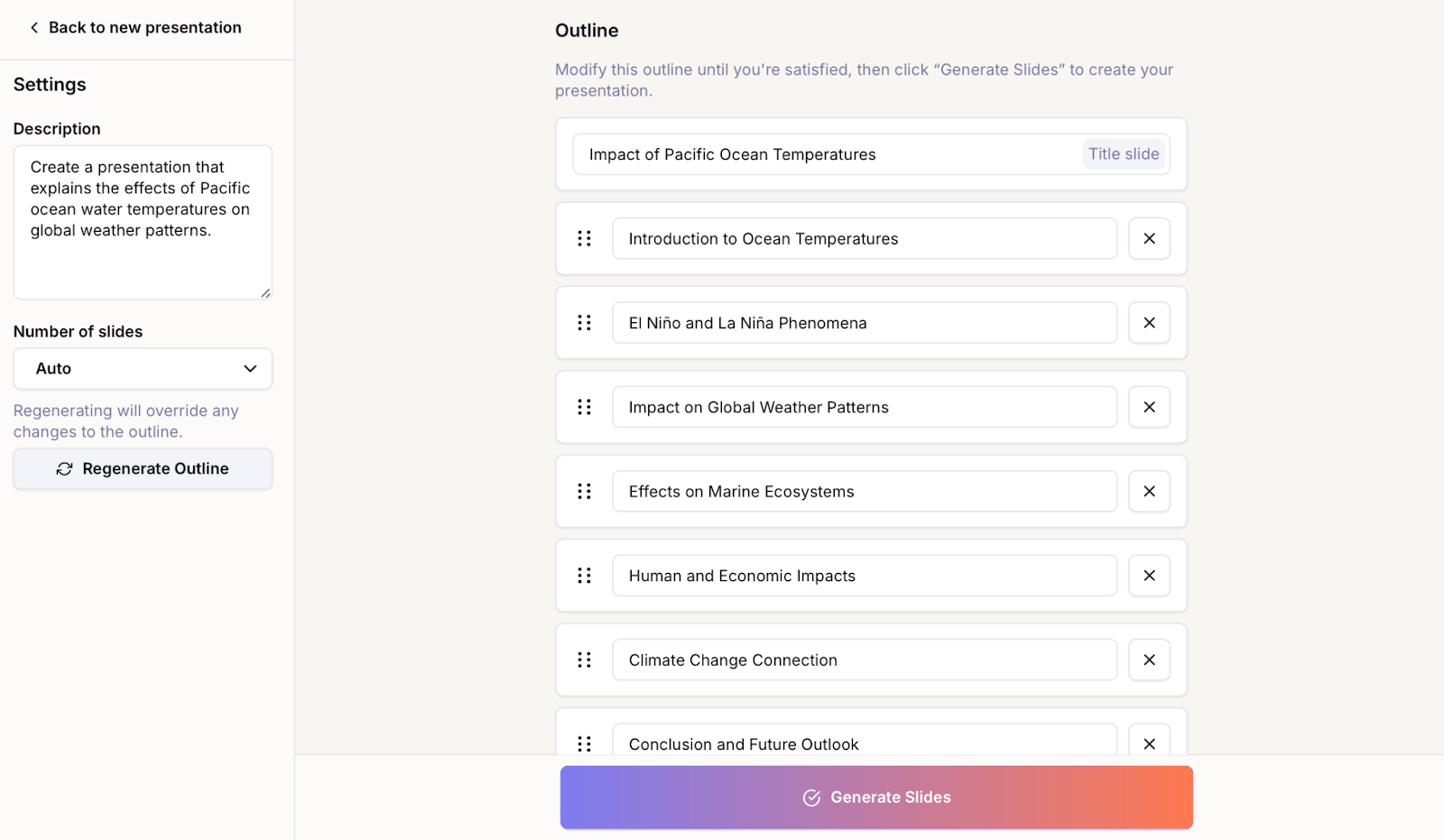Grab drag handle of Conclusion and Future Outlook
The image size is (1444, 840).
585,743
